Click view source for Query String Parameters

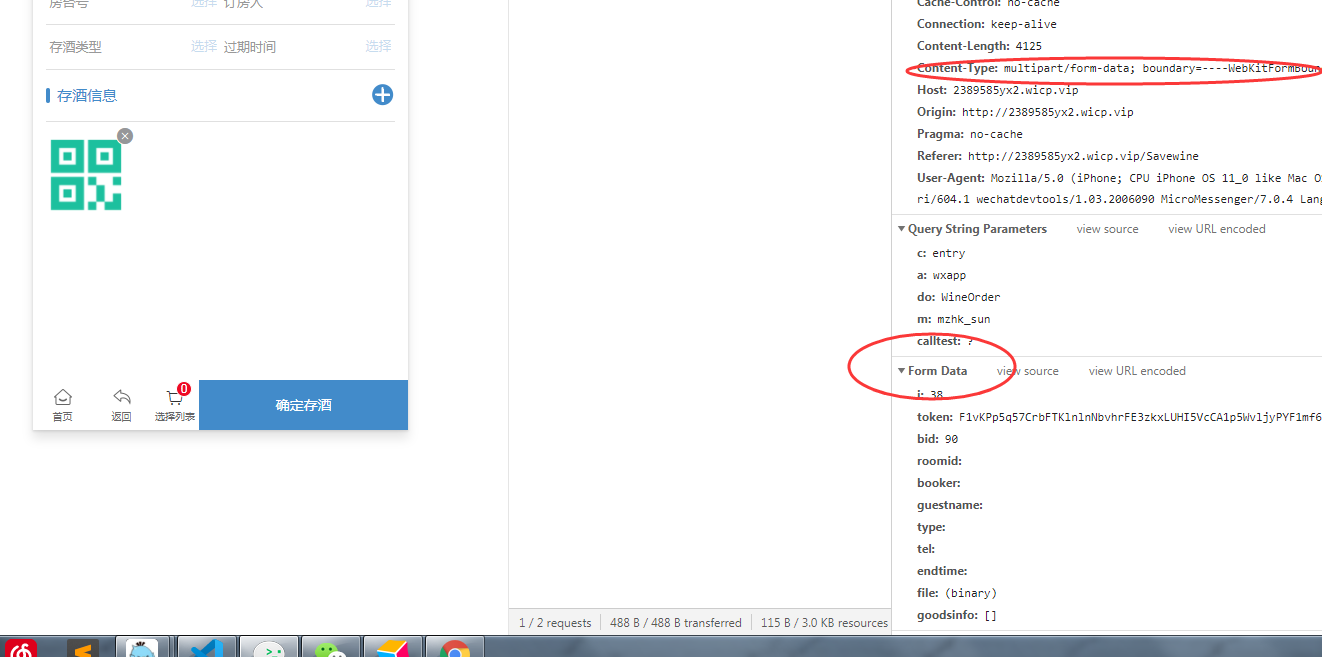click(x=1107, y=229)
